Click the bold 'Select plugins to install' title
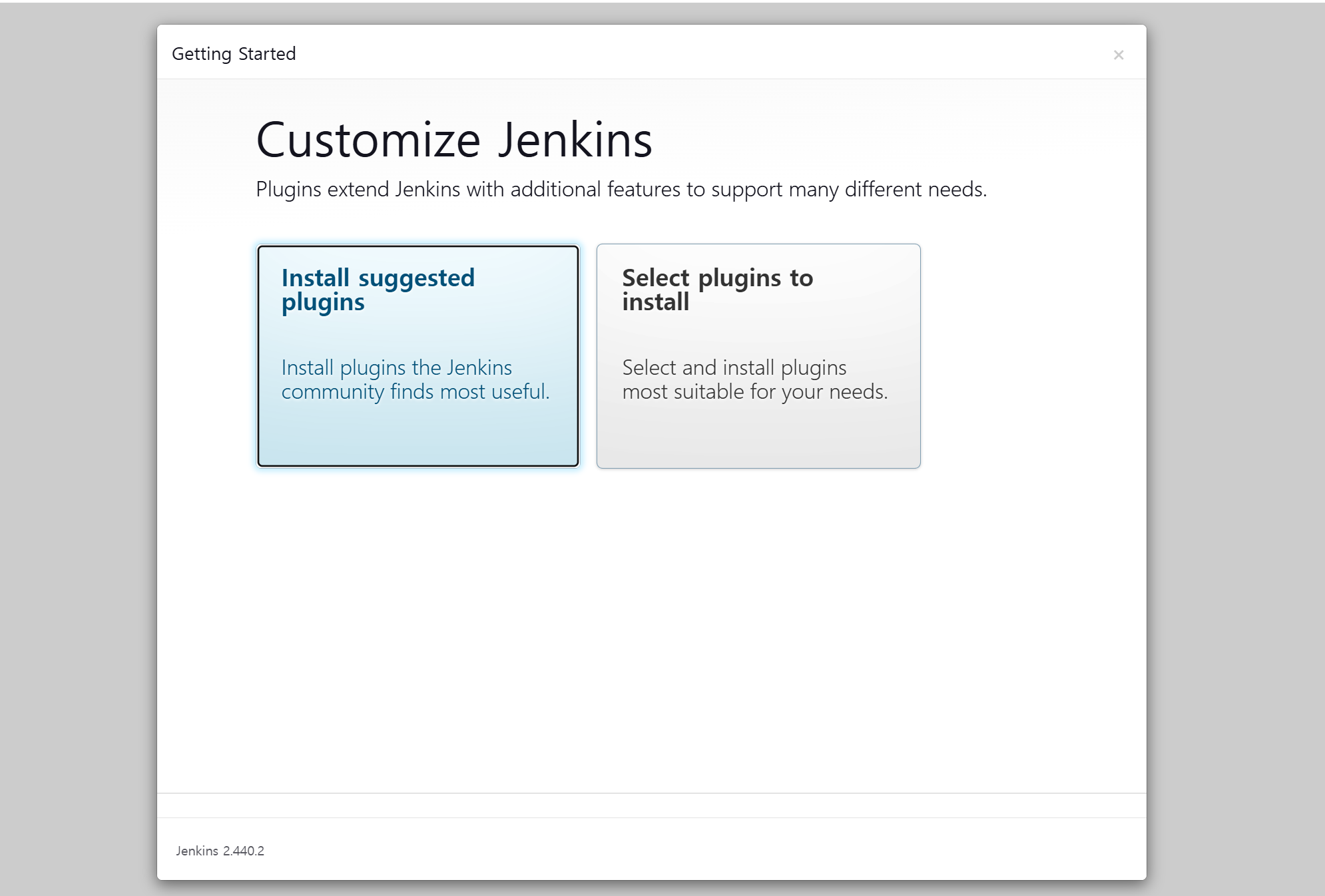The height and width of the screenshot is (896, 1325). point(717,289)
